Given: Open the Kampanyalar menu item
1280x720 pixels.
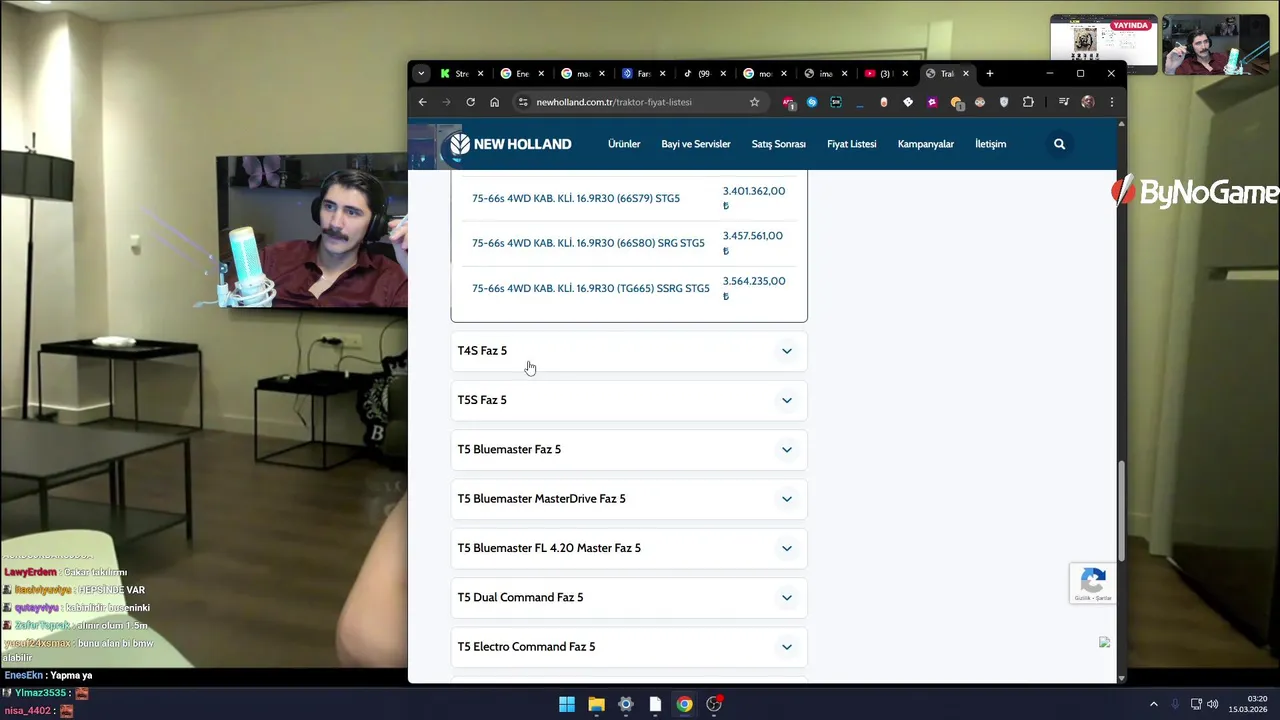Looking at the screenshot, I should (x=926, y=144).
